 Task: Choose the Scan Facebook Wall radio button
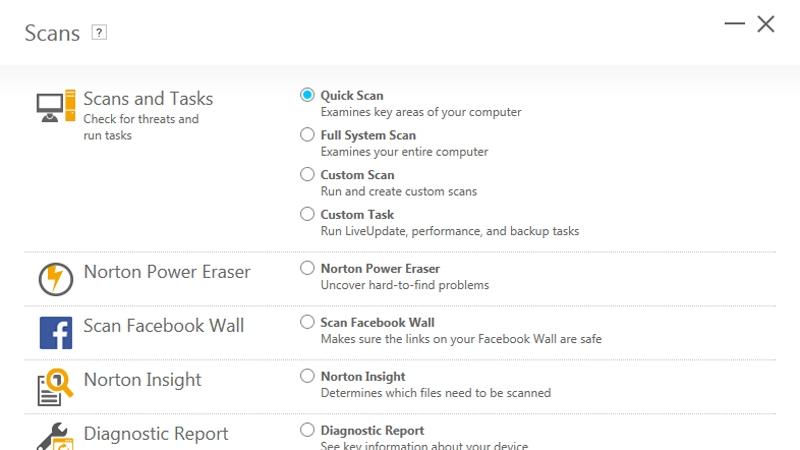point(307,322)
